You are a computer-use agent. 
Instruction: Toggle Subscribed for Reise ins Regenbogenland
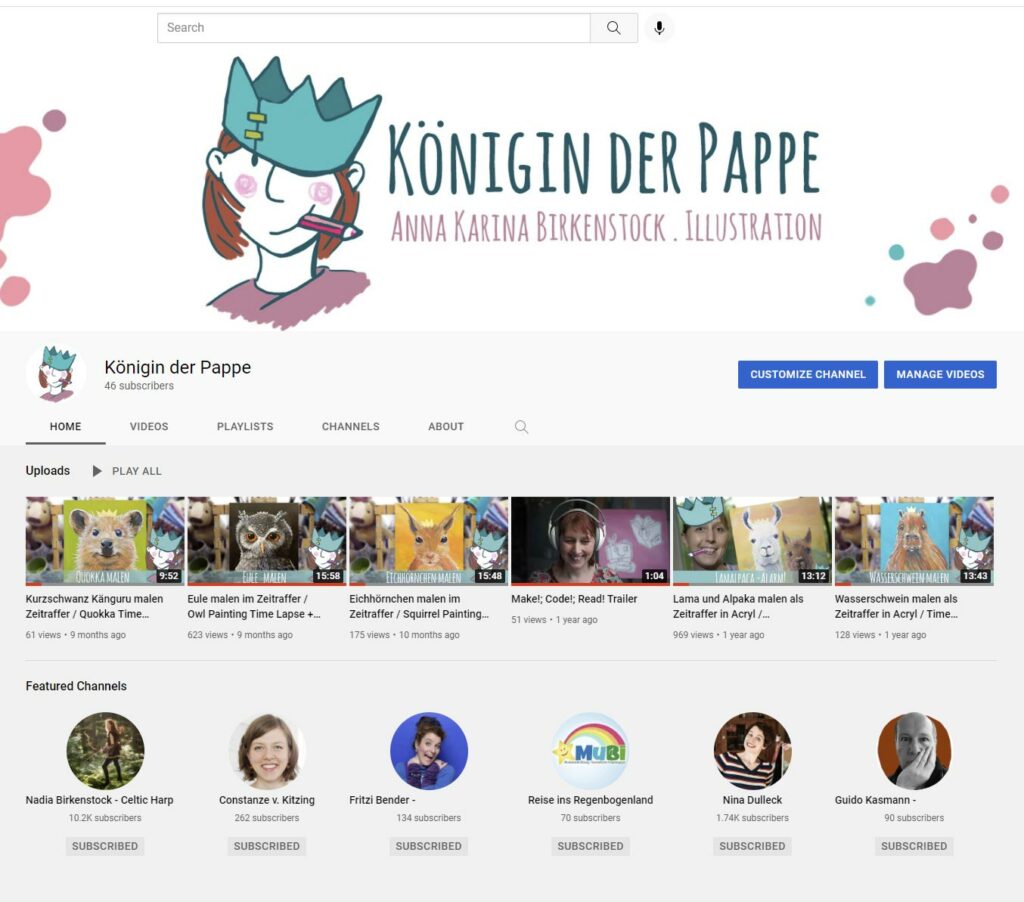[590, 846]
